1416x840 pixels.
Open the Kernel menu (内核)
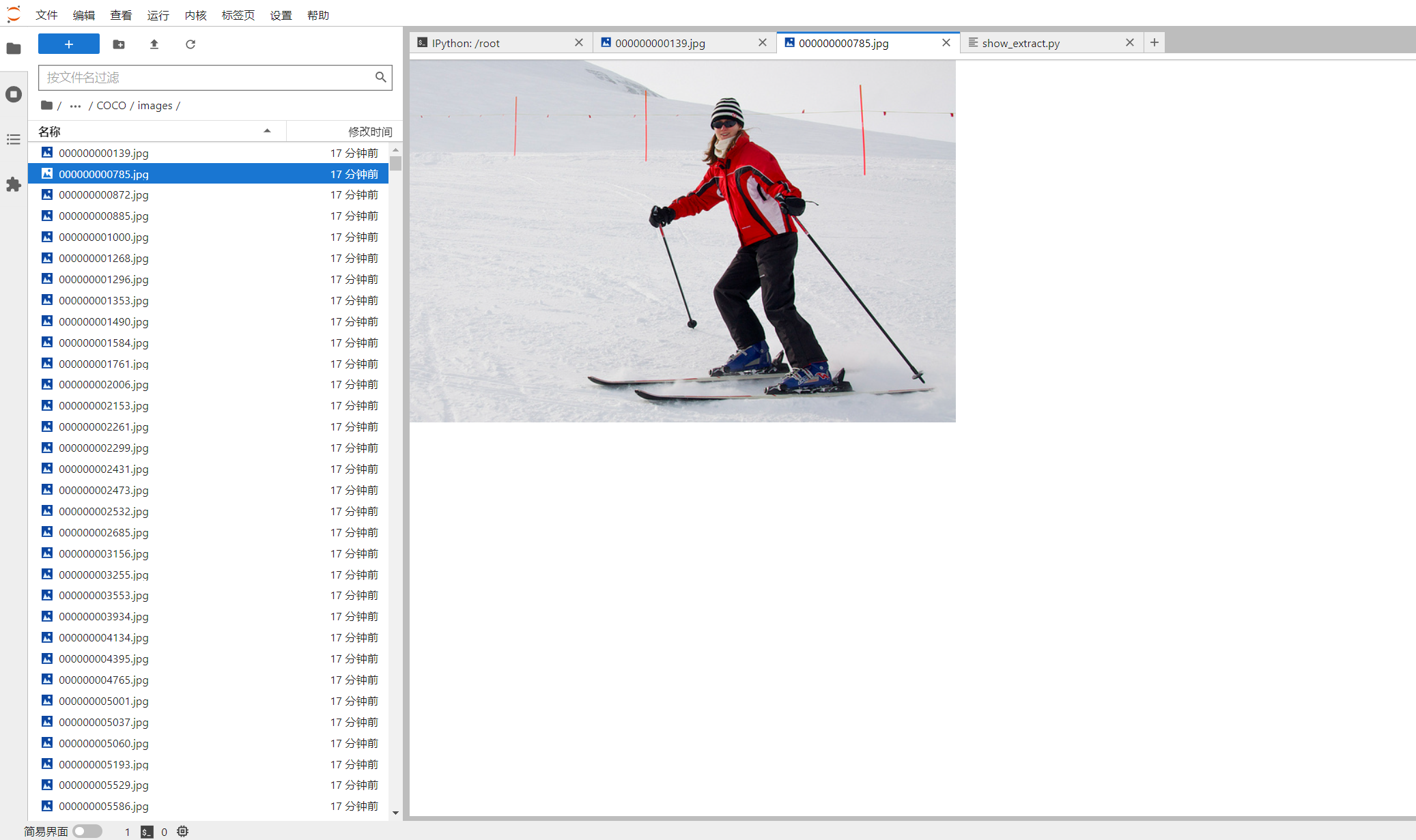point(195,15)
